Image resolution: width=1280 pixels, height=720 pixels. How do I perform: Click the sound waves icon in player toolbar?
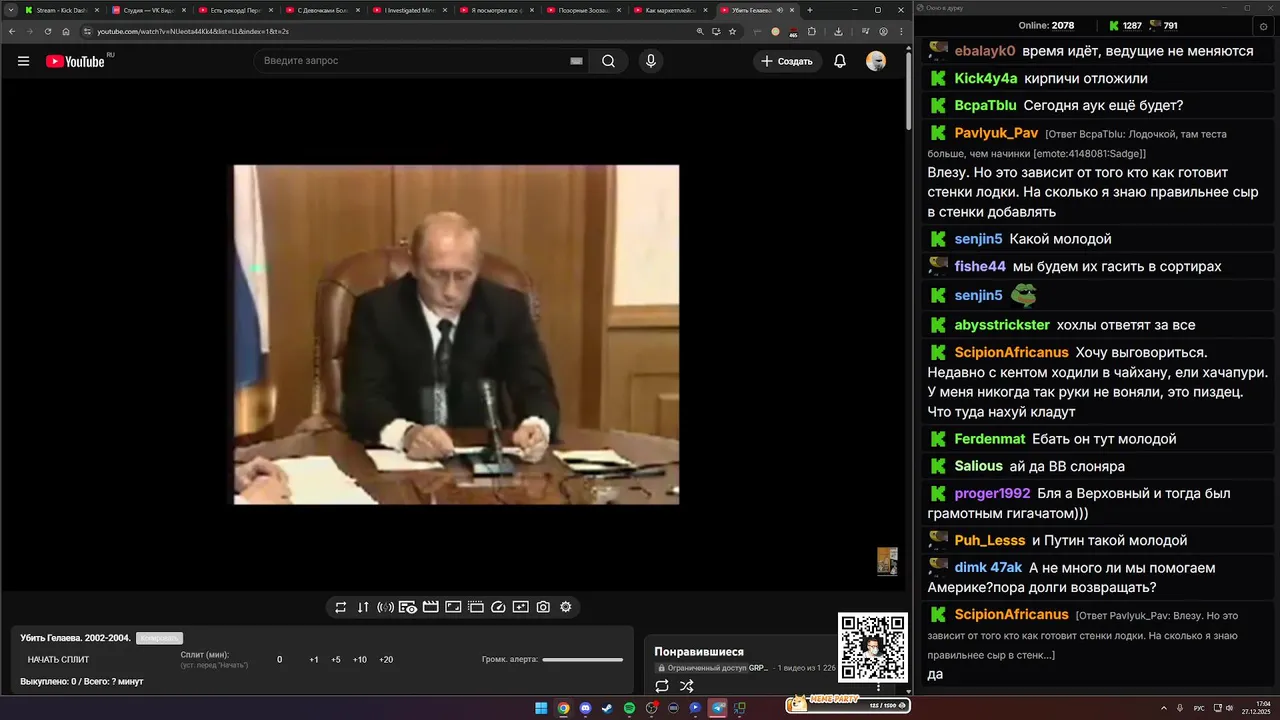click(x=385, y=607)
